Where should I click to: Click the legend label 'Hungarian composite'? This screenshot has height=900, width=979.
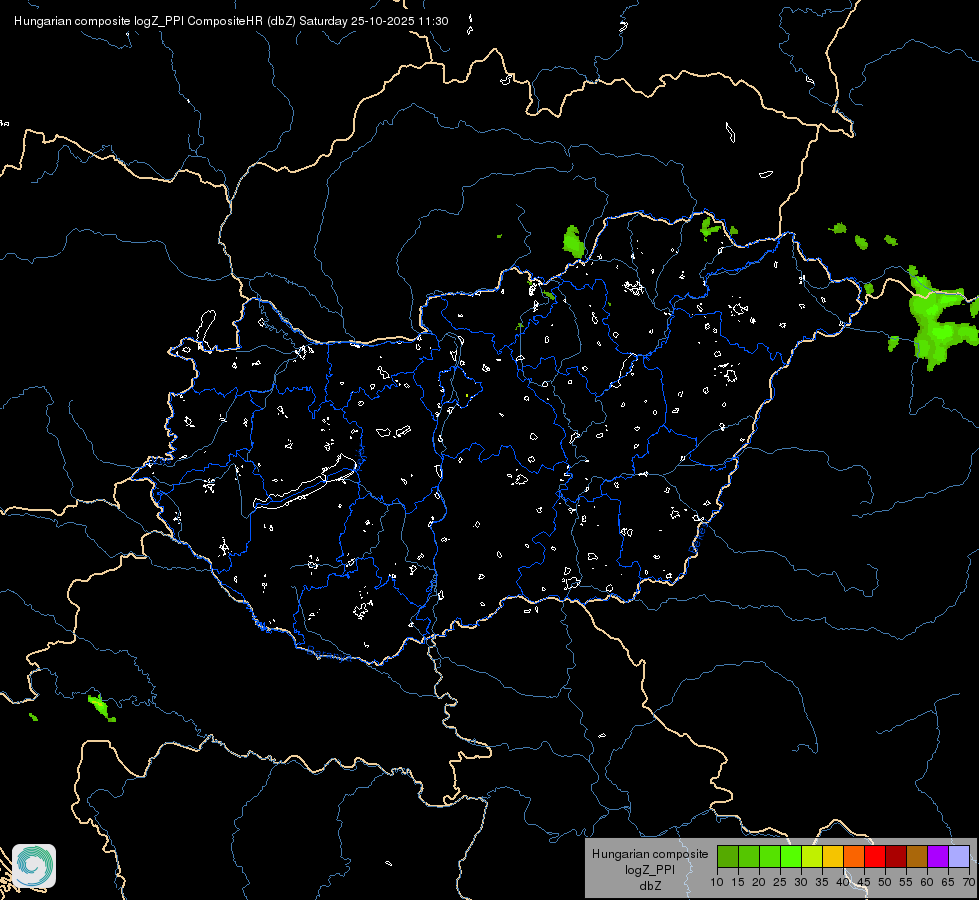pos(650,854)
